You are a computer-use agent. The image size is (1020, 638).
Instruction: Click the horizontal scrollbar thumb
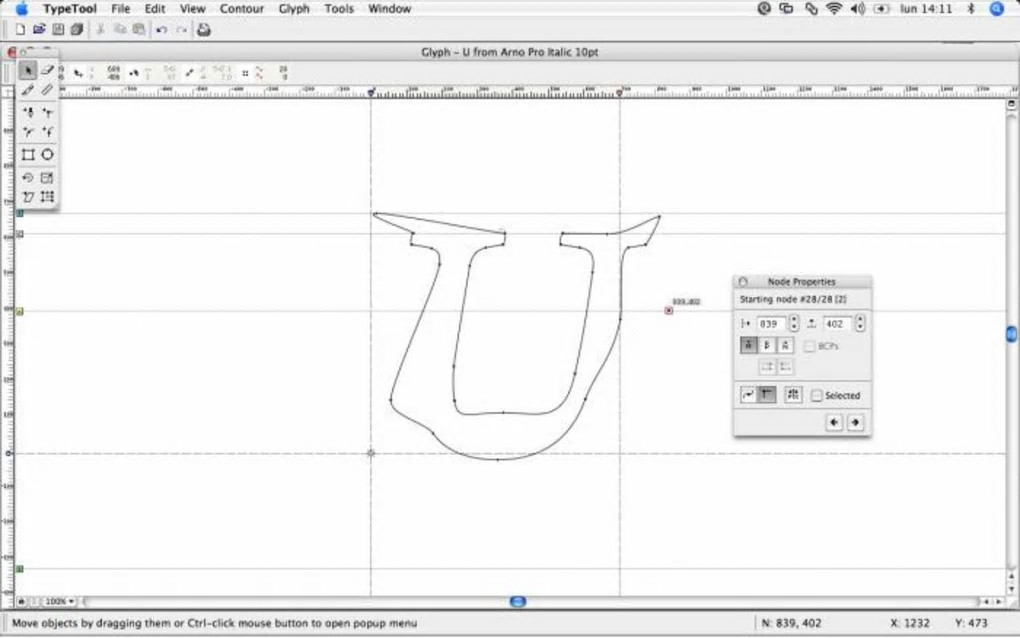click(x=517, y=602)
